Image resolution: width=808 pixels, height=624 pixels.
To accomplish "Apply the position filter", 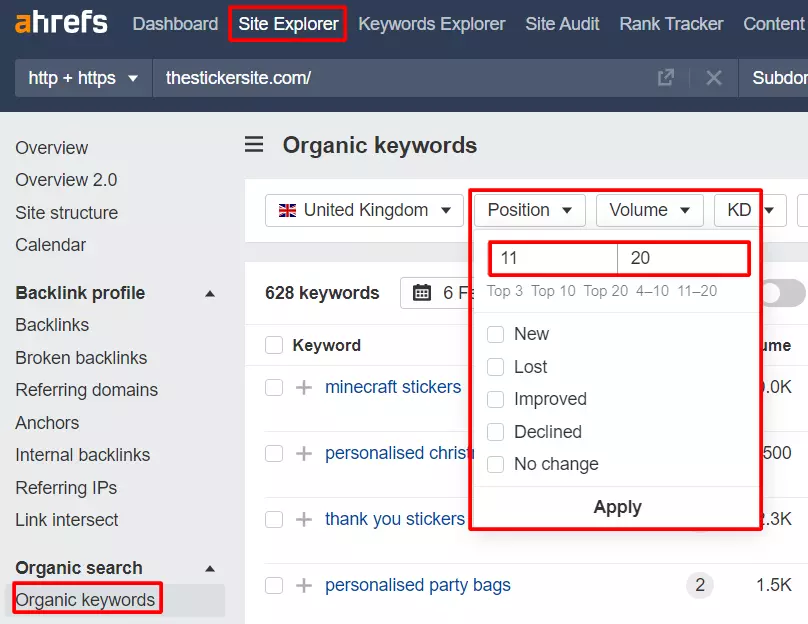I will pyautogui.click(x=617, y=508).
